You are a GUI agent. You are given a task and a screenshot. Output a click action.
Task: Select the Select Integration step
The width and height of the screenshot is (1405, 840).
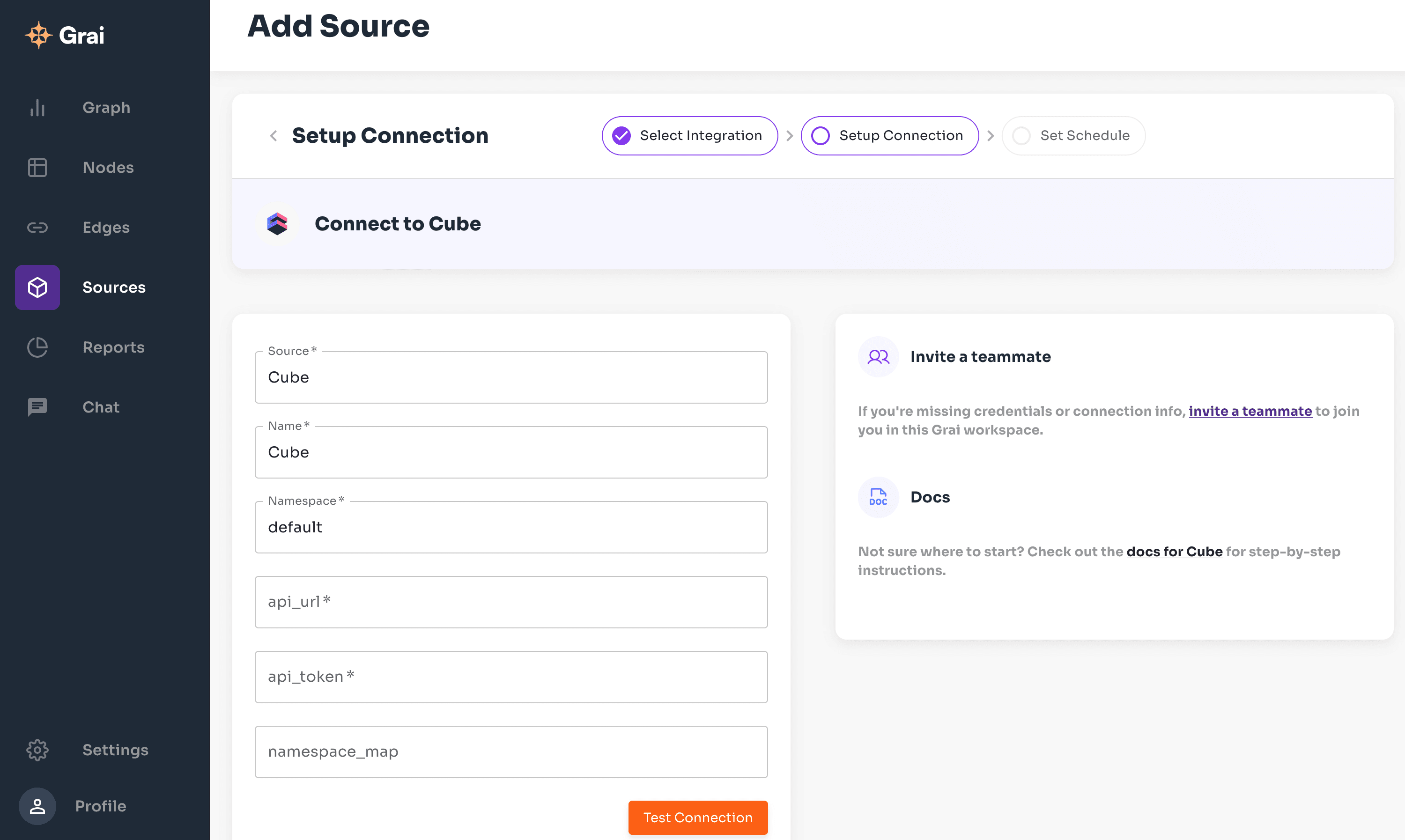pos(689,136)
